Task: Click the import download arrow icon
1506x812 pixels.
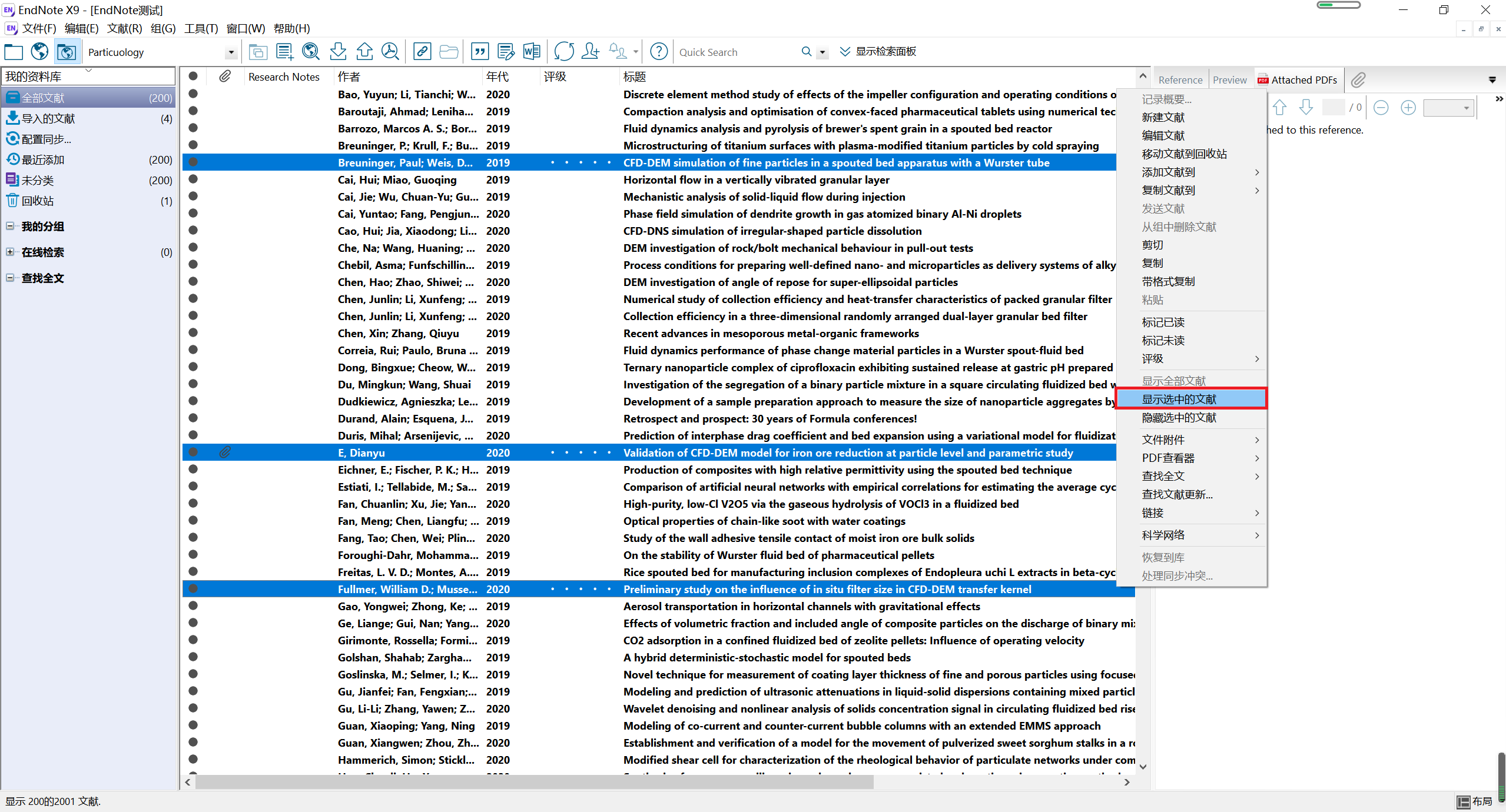Action: pos(338,52)
